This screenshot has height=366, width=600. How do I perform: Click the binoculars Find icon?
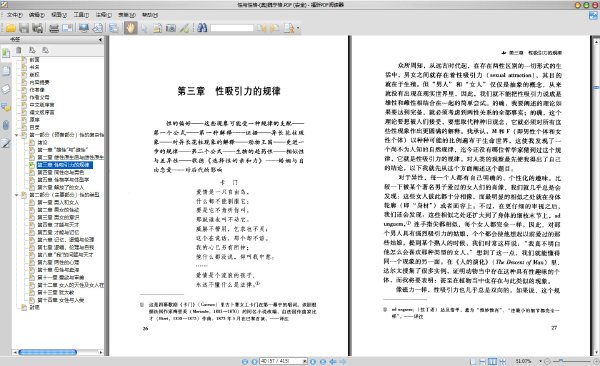coord(202,28)
